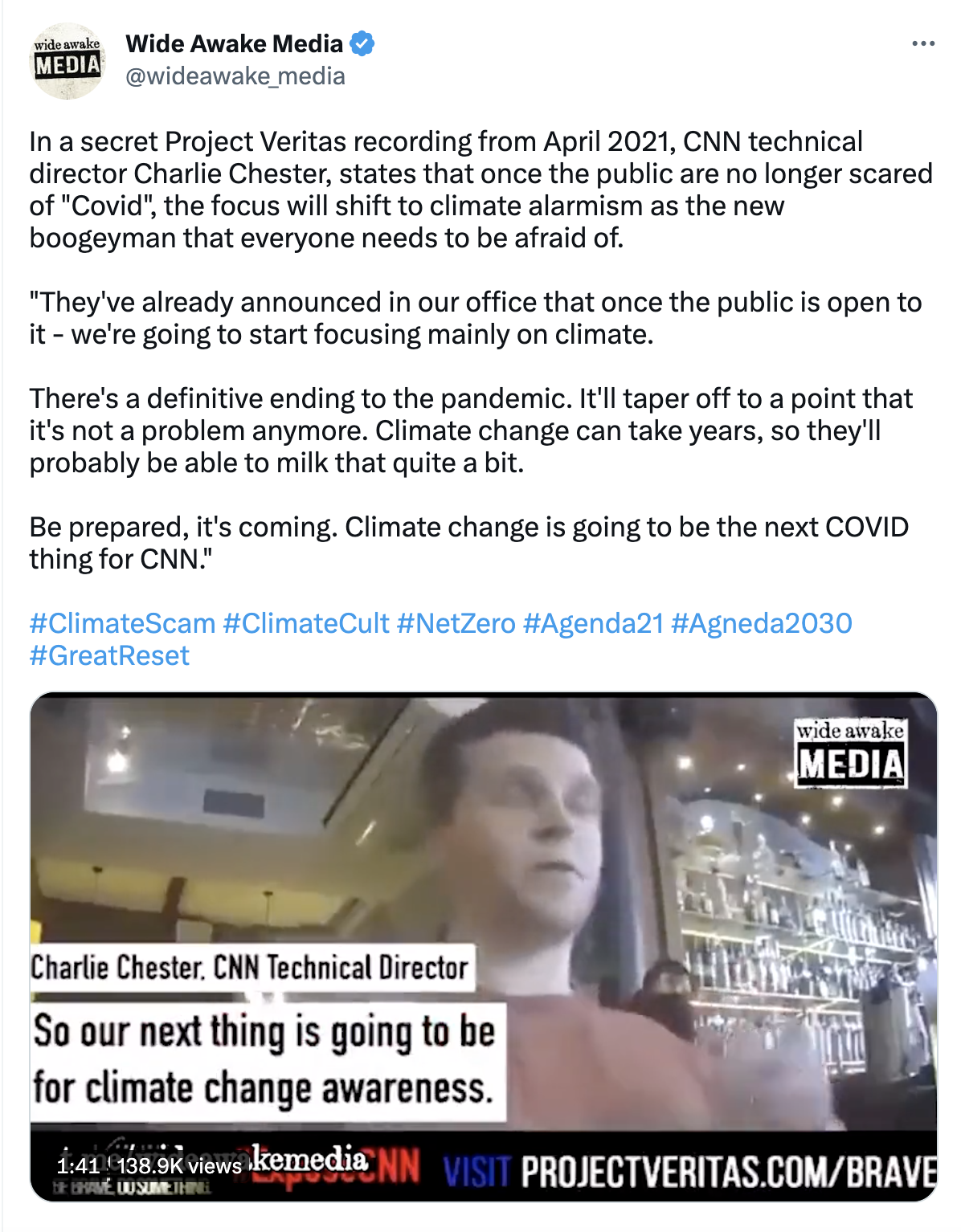Open the #Agenda21 hashtag
Image resolution: width=961 pixels, height=1232 pixels.
pos(594,623)
